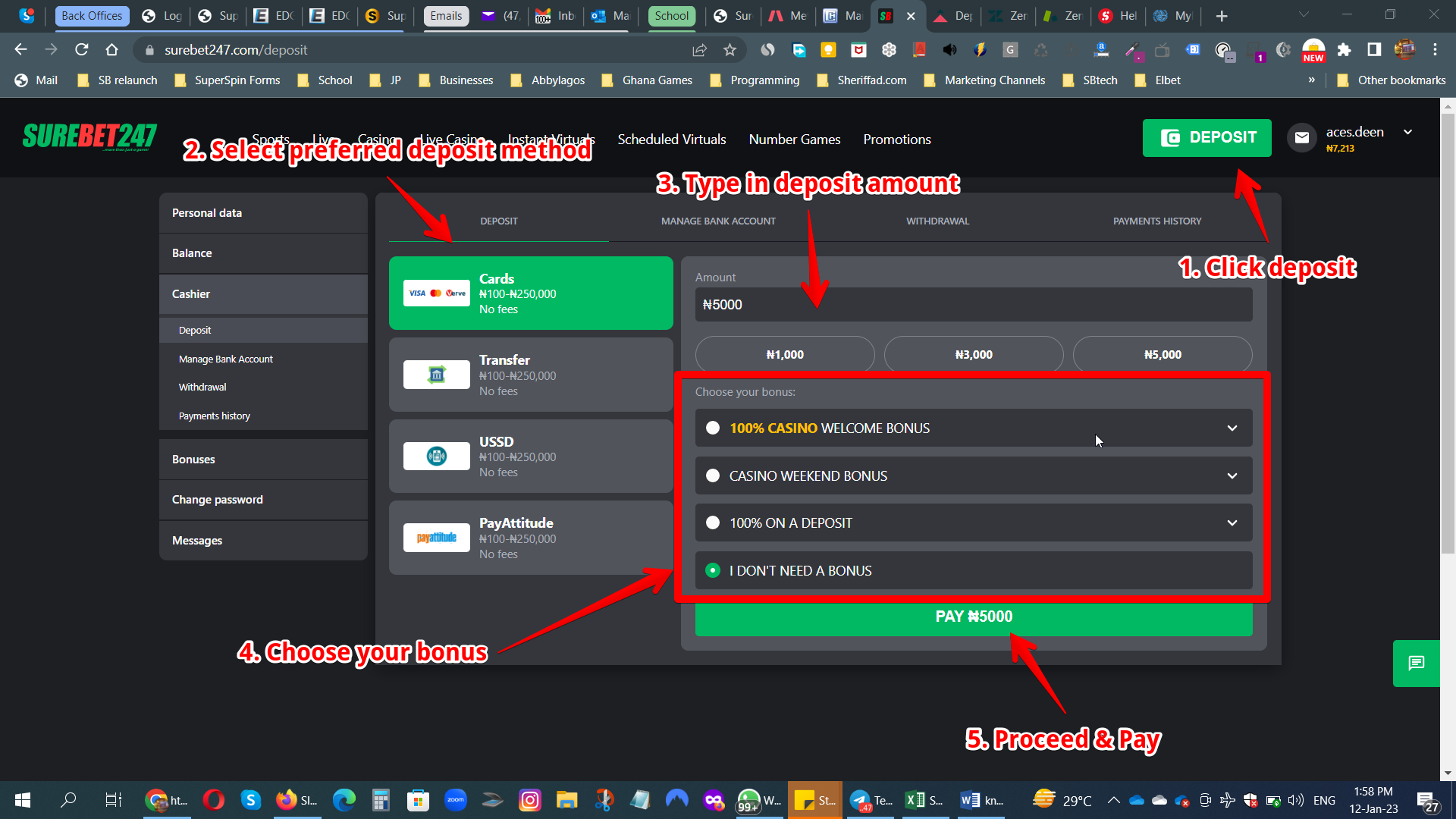1456x819 pixels.
Task: Launch Opera from the taskbar
Action: [x=213, y=800]
